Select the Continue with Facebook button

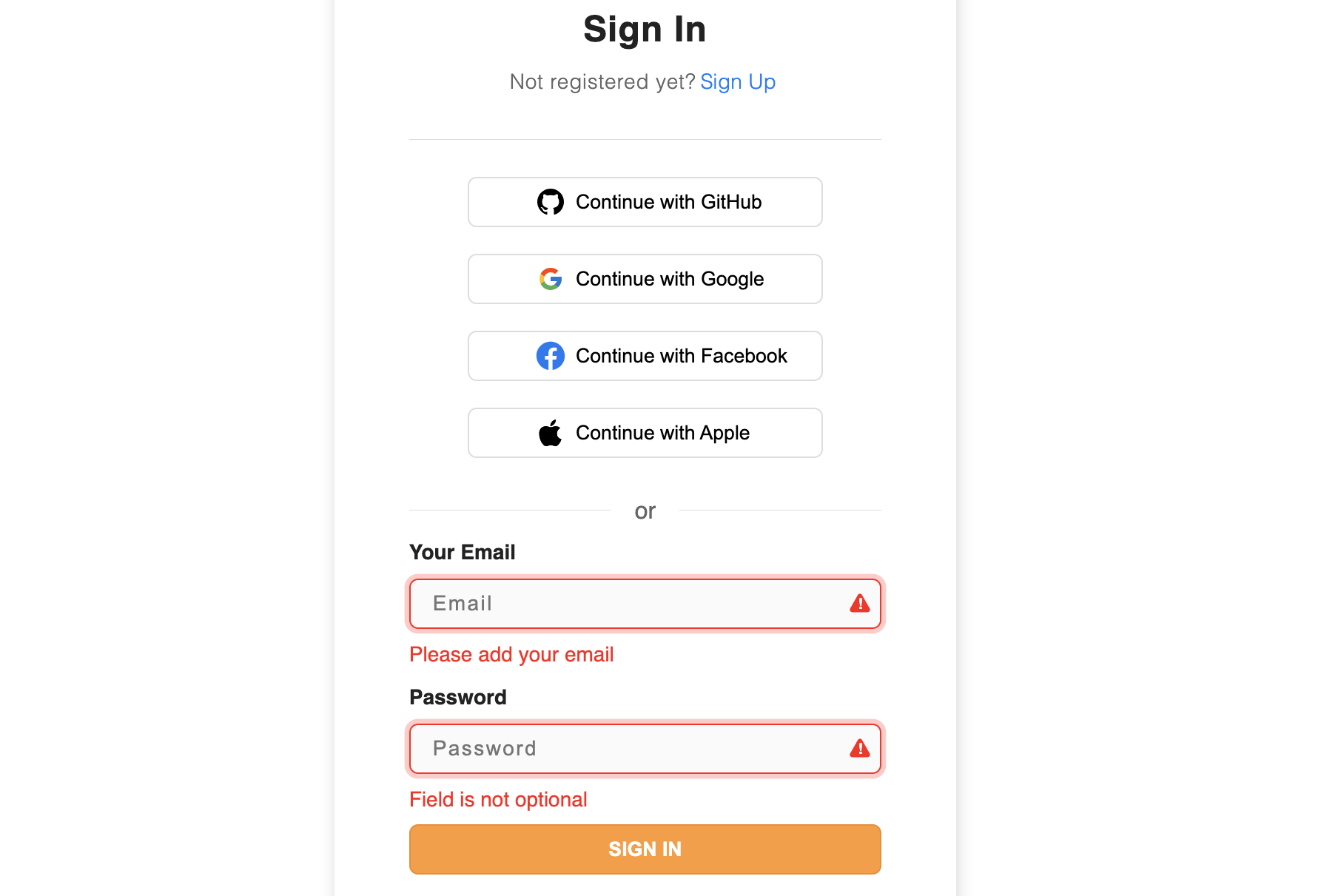point(645,356)
